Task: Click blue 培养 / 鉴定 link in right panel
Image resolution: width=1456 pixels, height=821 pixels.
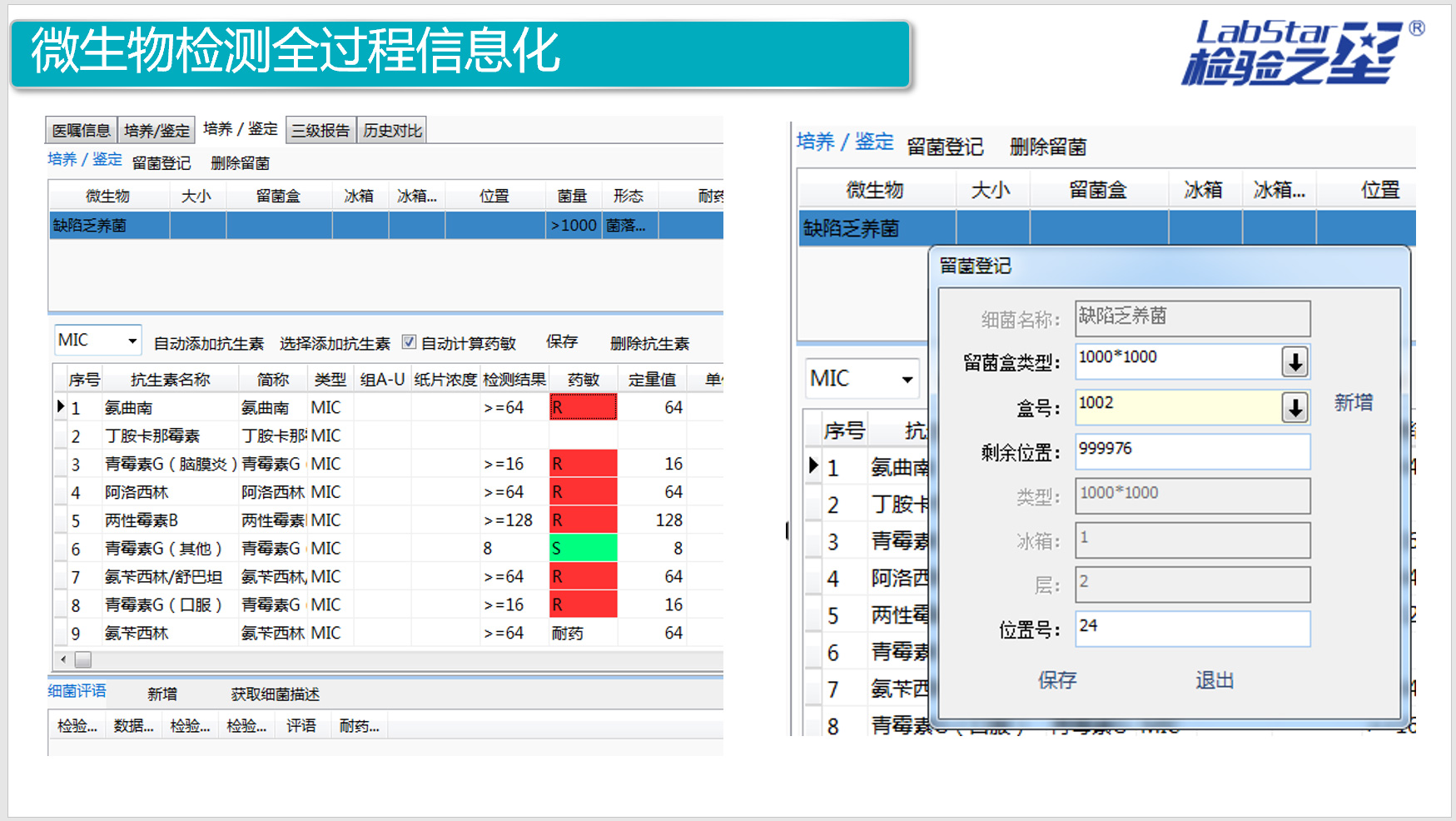Action: [845, 142]
